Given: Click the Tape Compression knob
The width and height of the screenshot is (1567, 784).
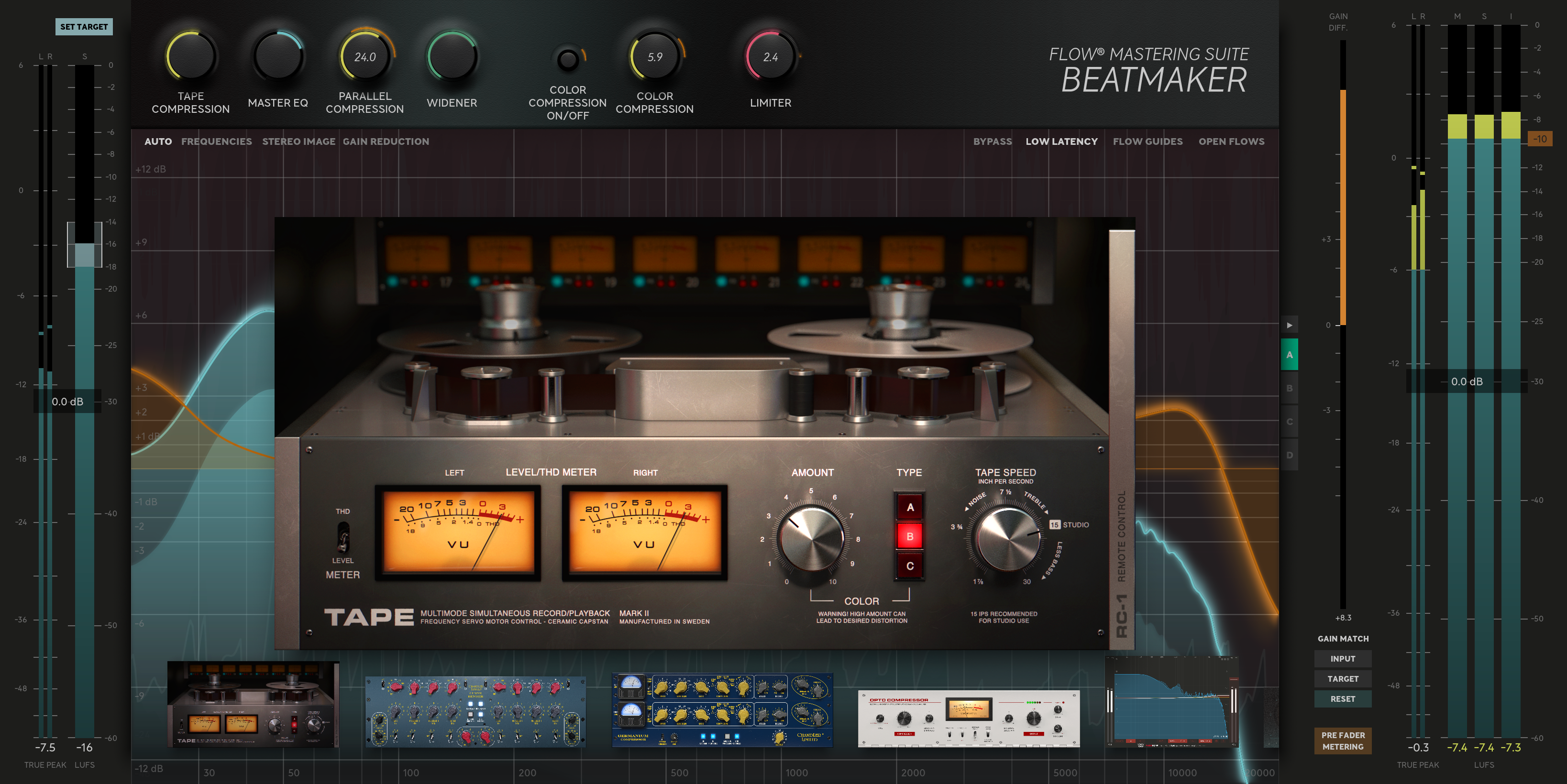Looking at the screenshot, I should 190,56.
